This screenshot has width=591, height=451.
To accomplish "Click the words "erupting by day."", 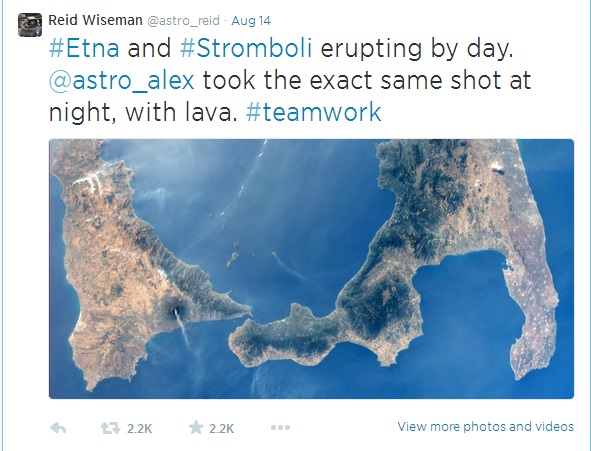I will [417, 49].
